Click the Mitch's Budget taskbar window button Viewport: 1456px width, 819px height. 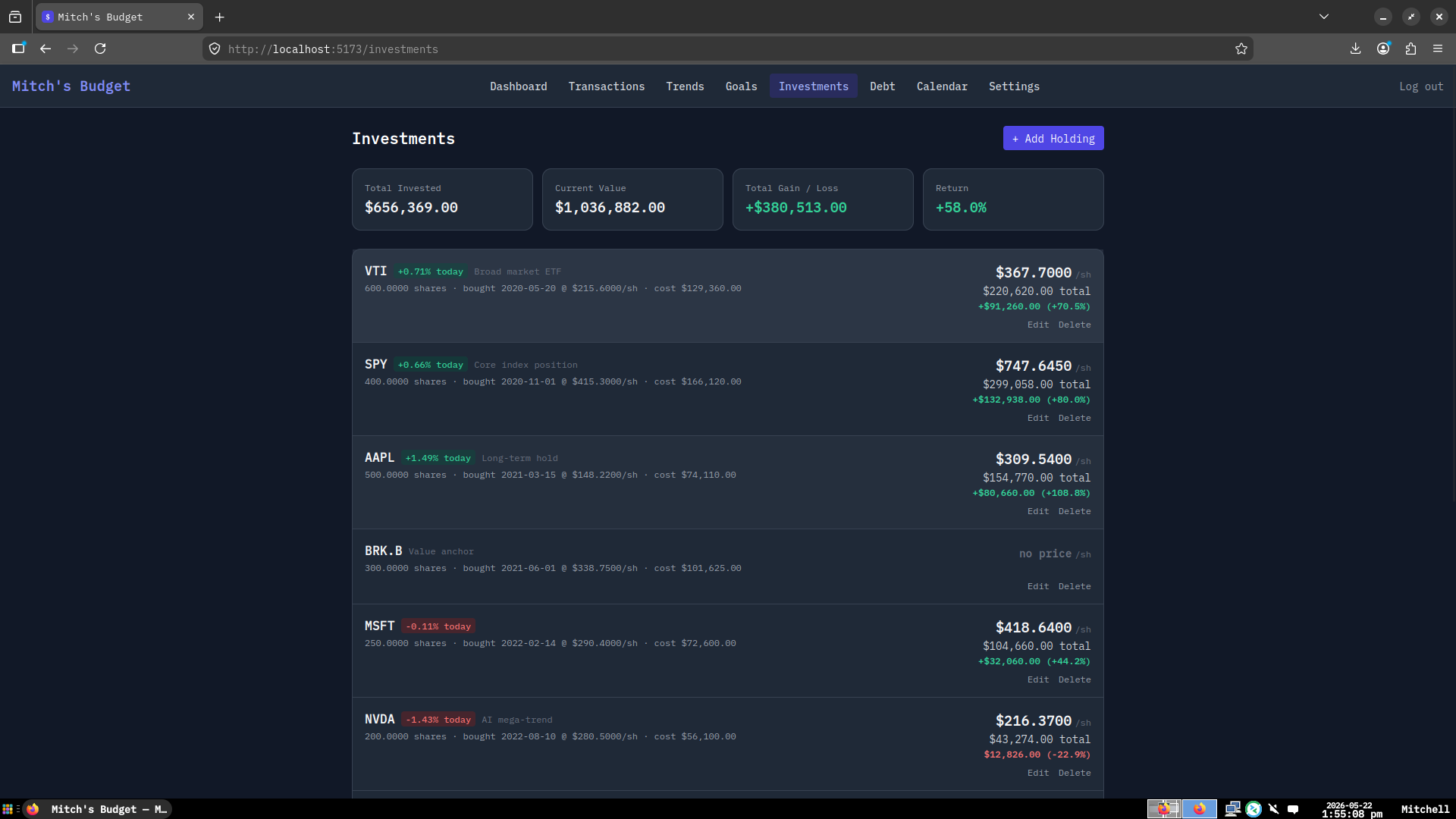coord(97,809)
